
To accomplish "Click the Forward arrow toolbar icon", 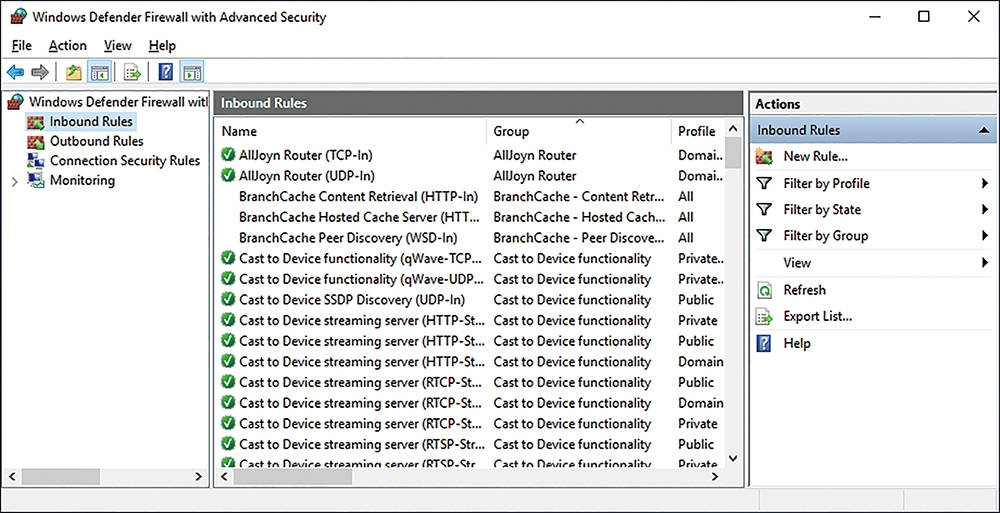I will (x=40, y=72).
